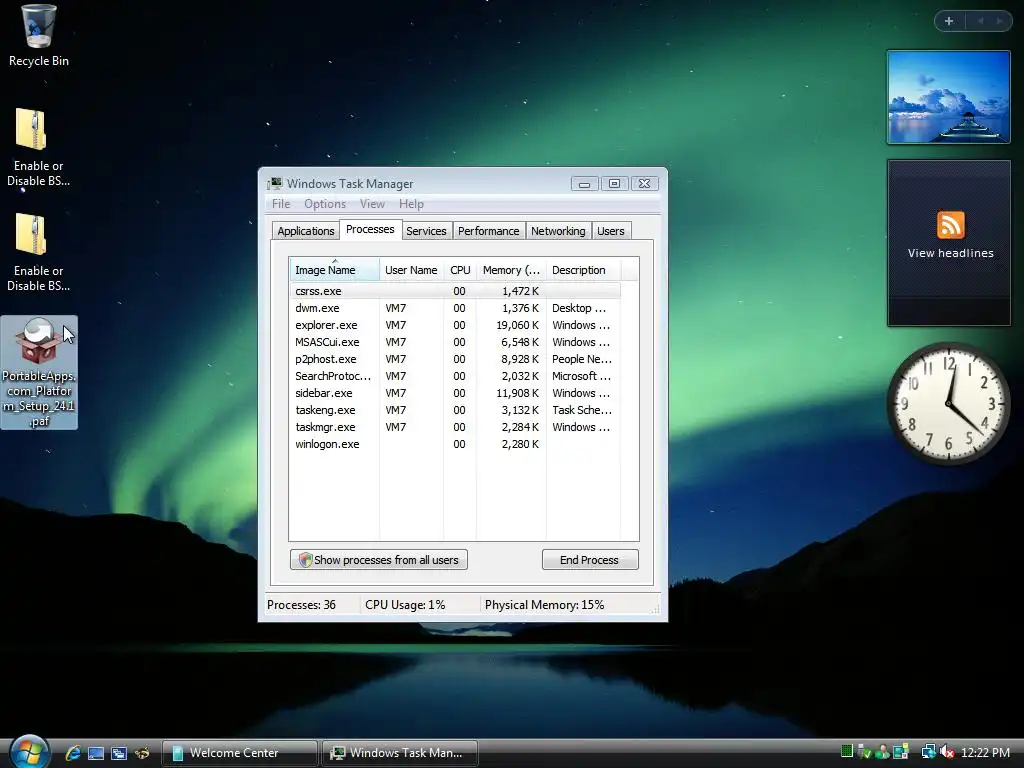Select the taskeng.exe process row
Screen dimensions: 1024x768
point(455,410)
